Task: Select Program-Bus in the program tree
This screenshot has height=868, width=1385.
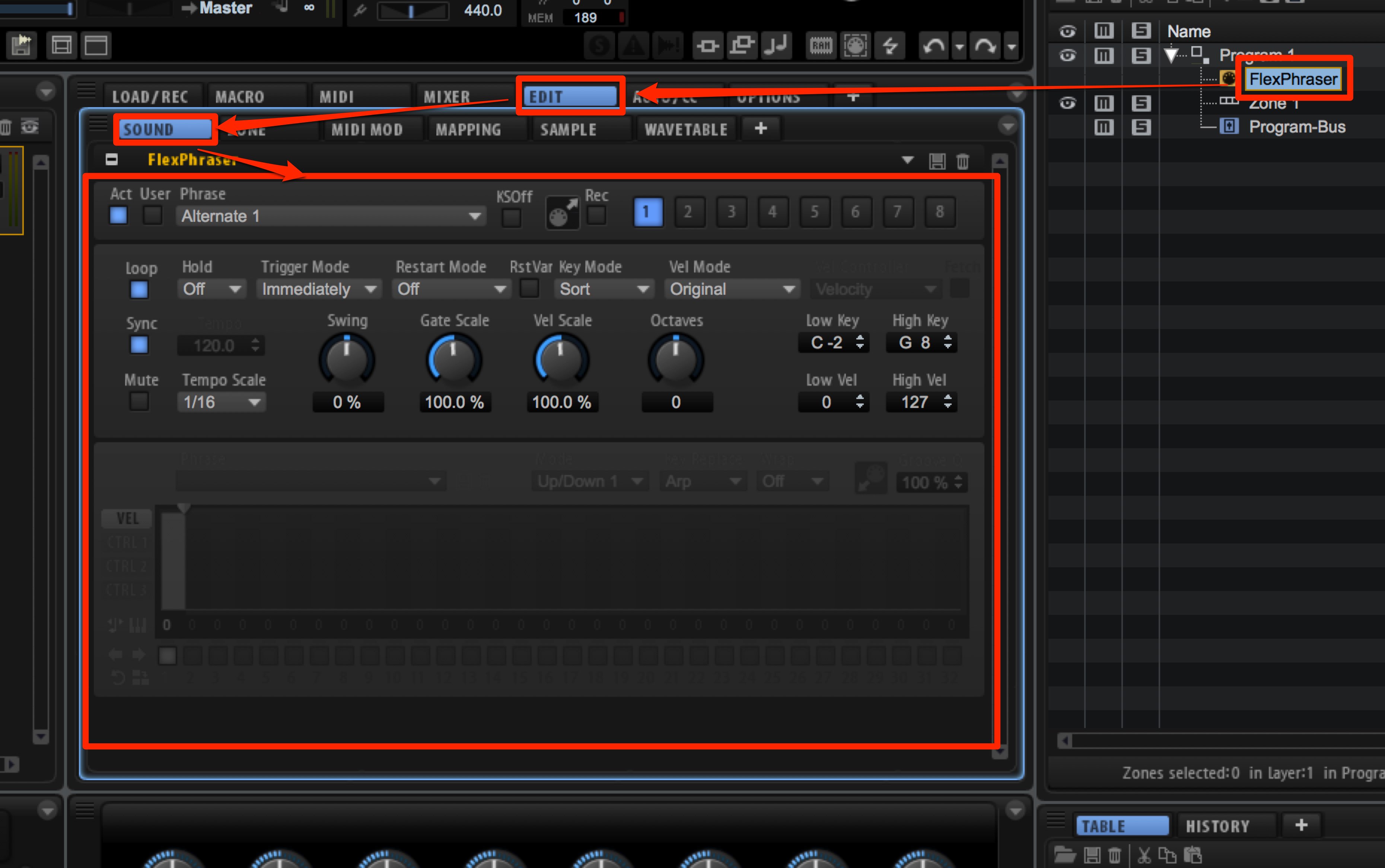Action: pyautogui.click(x=1296, y=127)
